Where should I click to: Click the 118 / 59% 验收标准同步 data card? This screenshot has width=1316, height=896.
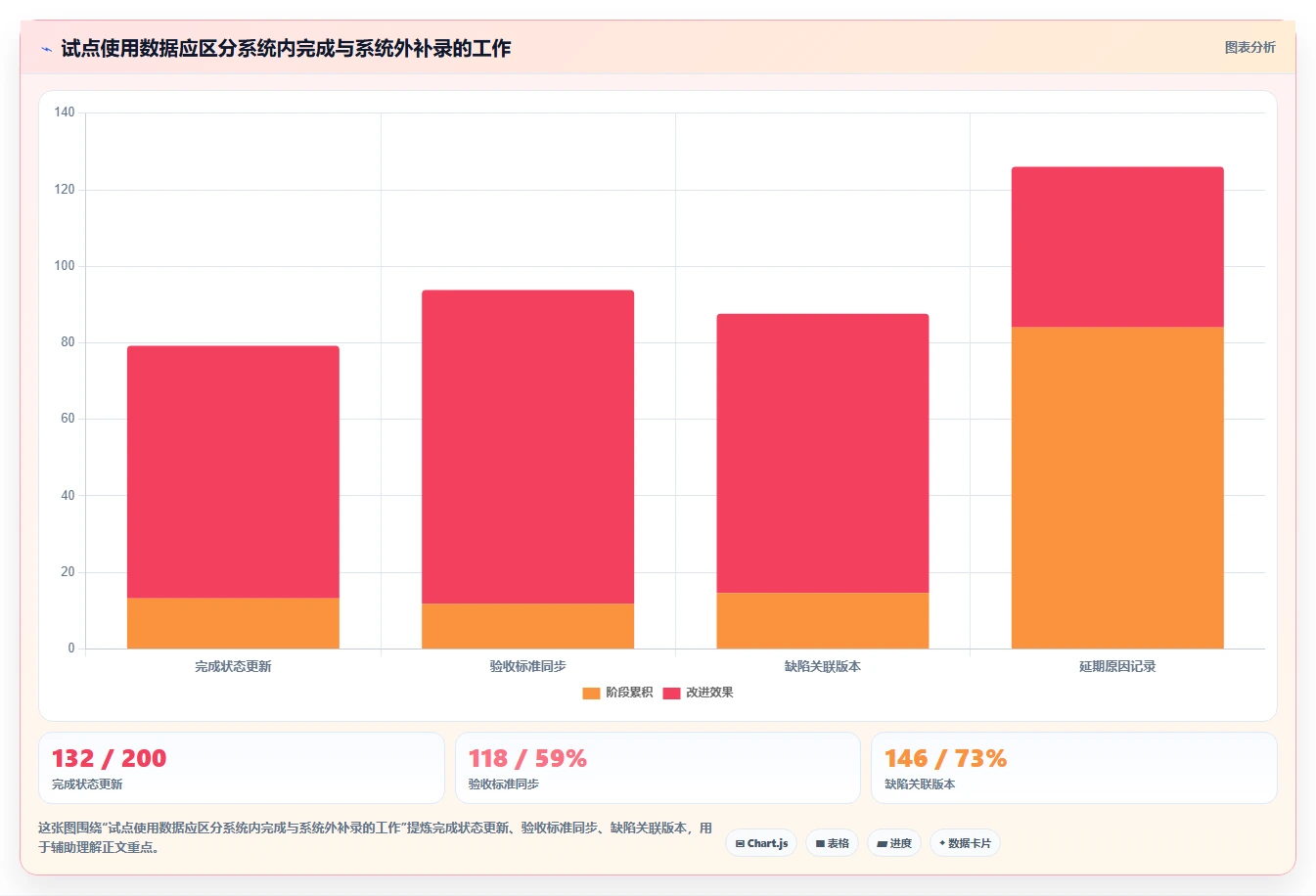(x=658, y=768)
